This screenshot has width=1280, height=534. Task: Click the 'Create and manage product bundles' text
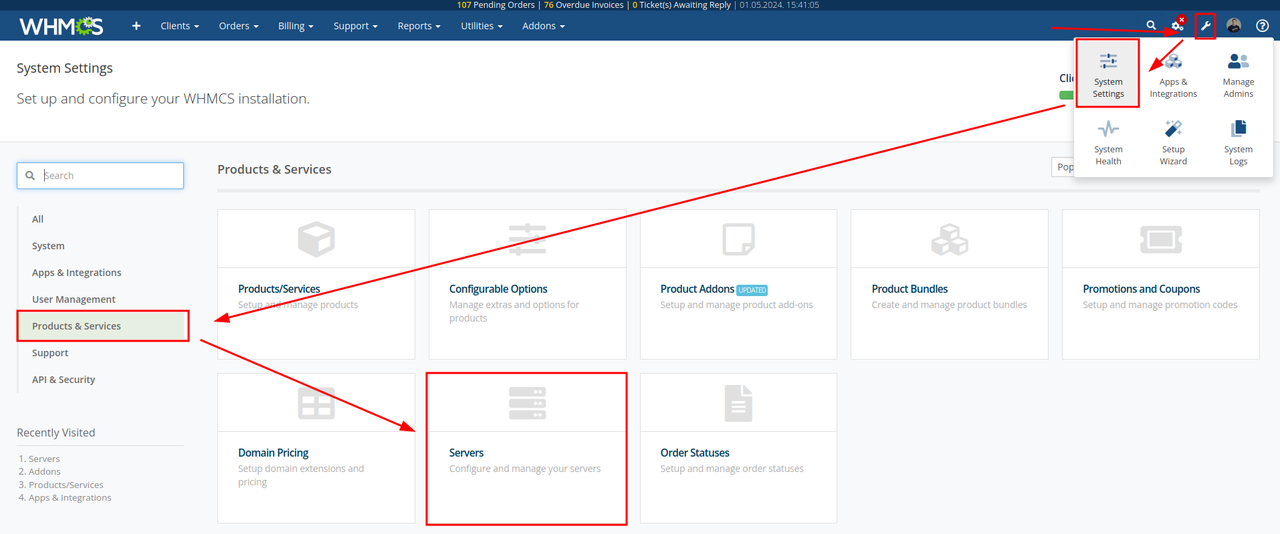tap(949, 305)
